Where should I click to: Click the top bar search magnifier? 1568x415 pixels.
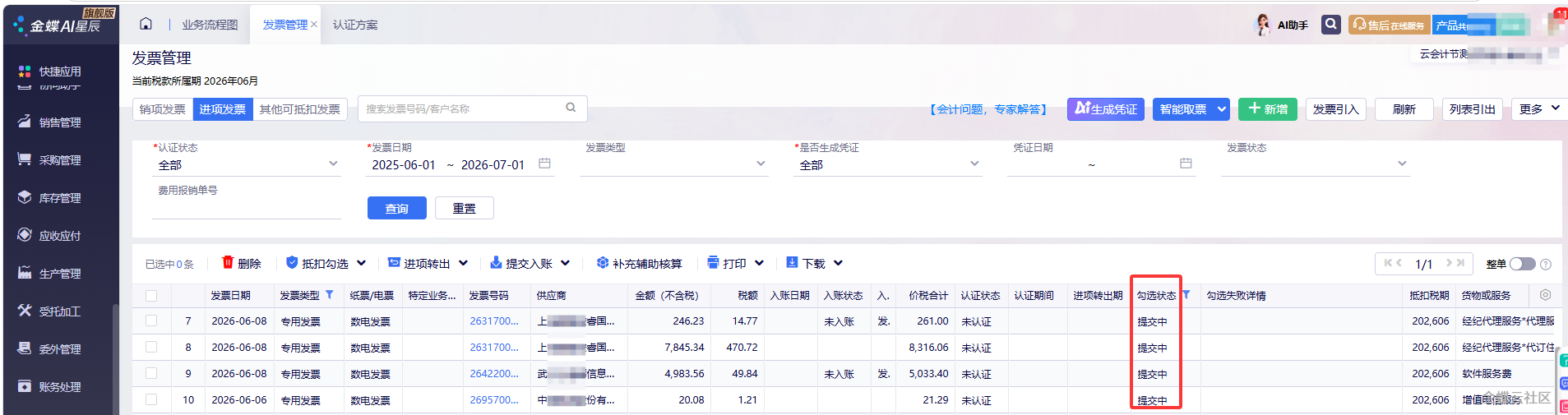1330,25
